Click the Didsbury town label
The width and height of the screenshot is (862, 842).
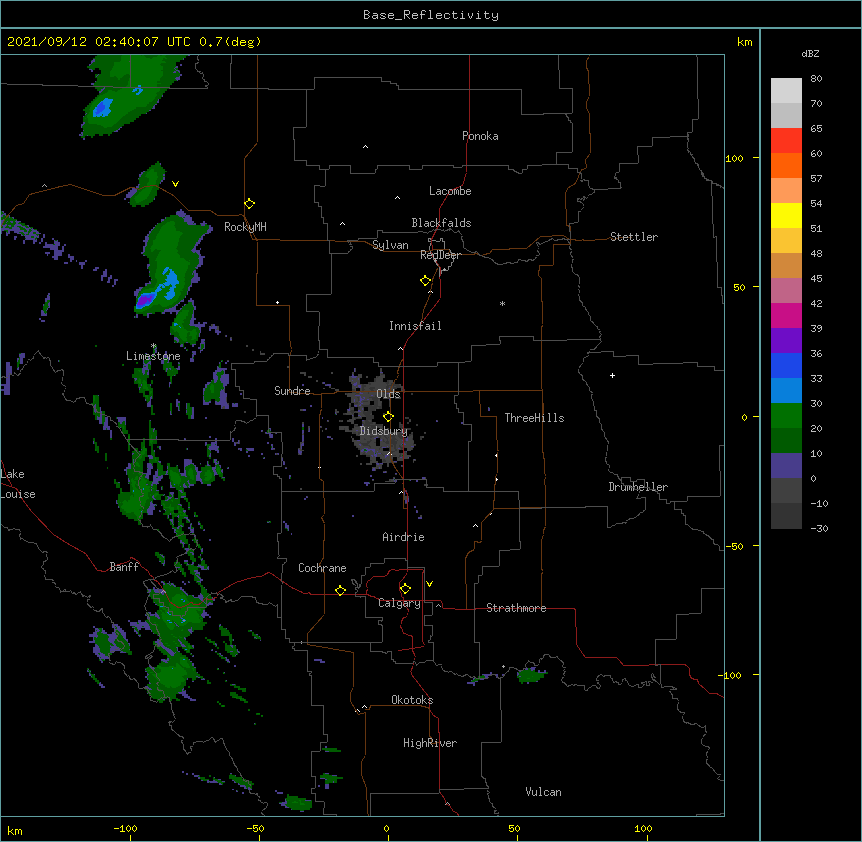coord(384,431)
